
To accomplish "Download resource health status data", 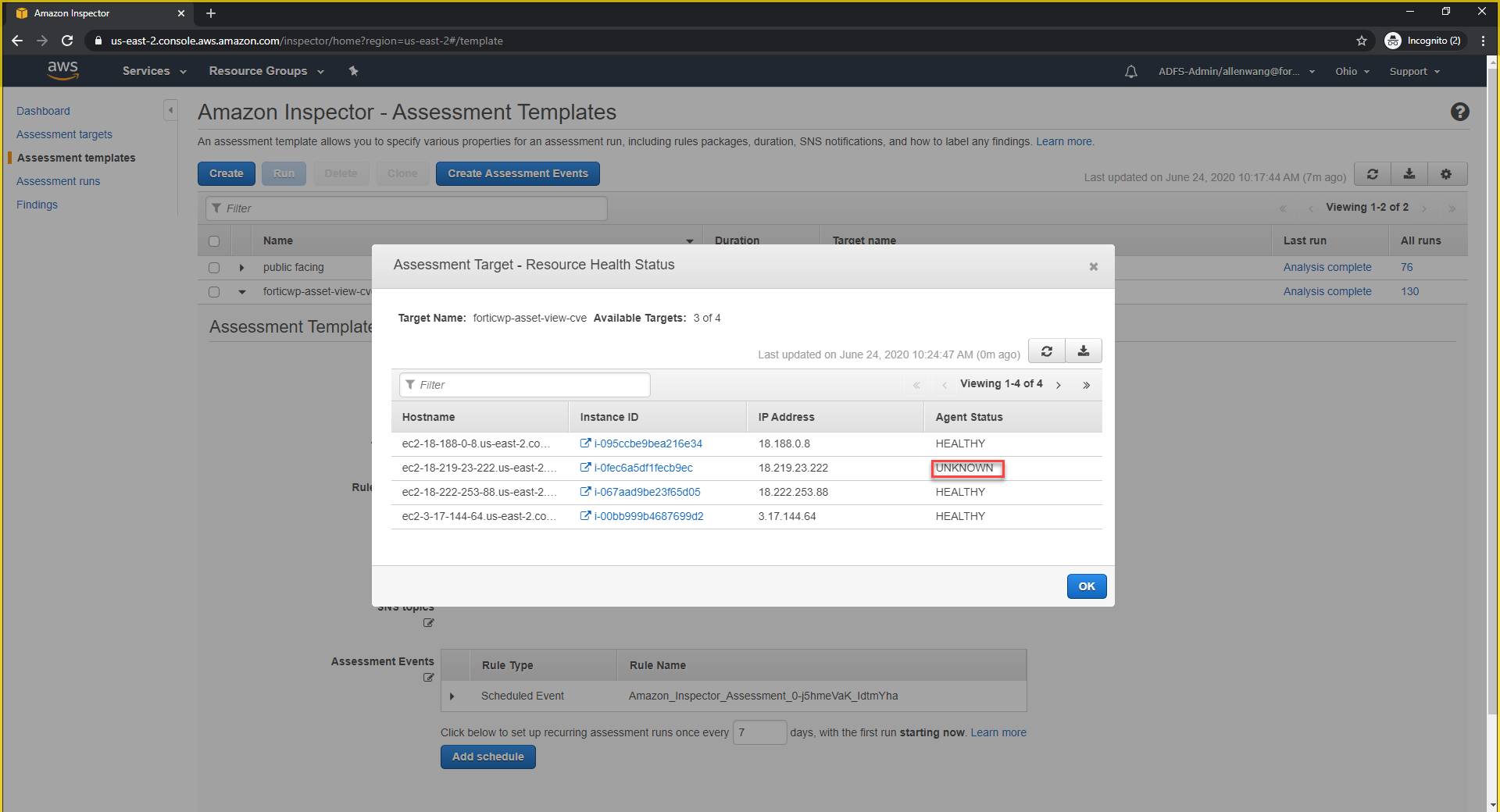I will pyautogui.click(x=1084, y=351).
